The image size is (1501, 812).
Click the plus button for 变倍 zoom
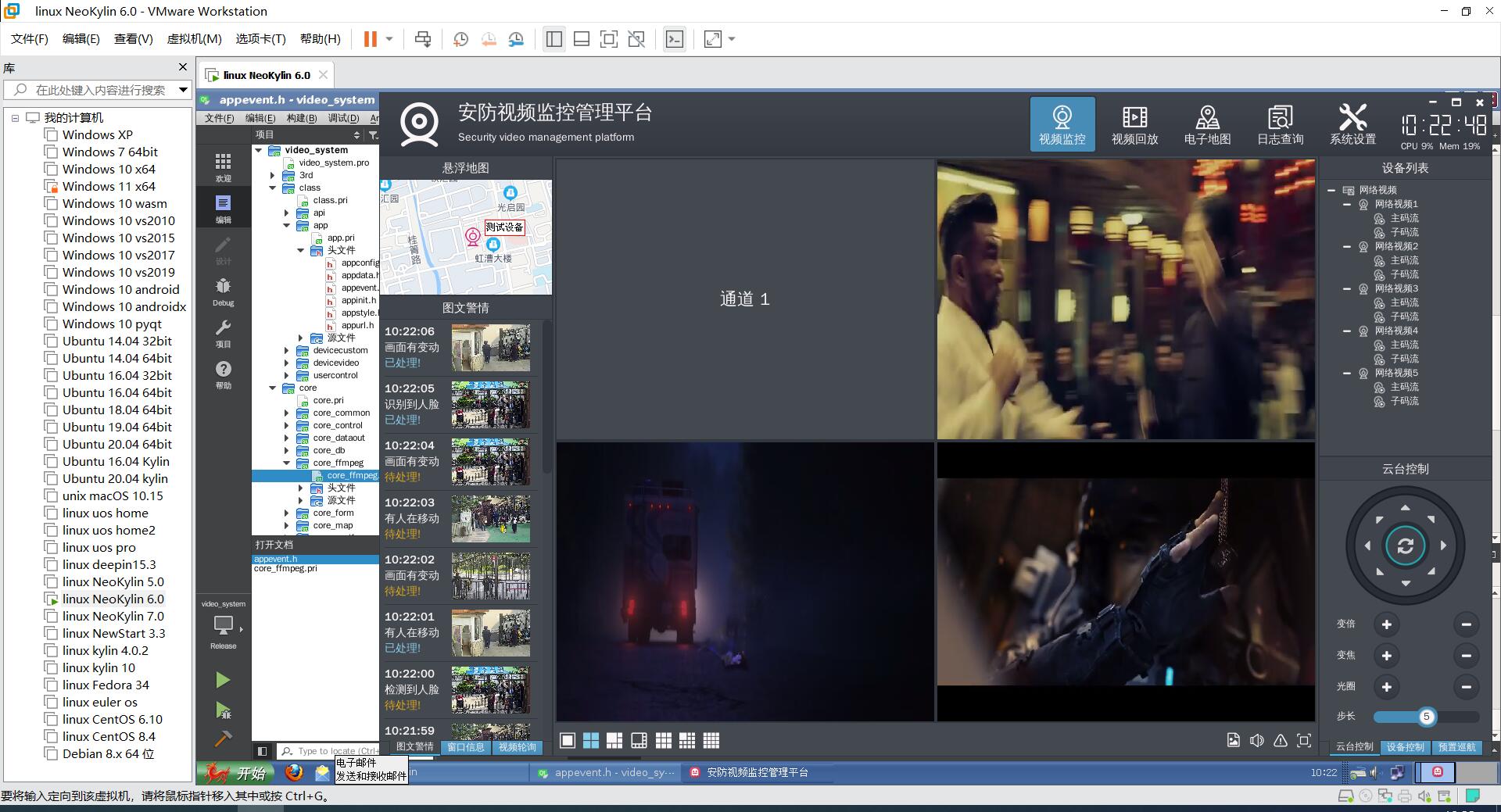point(1386,624)
